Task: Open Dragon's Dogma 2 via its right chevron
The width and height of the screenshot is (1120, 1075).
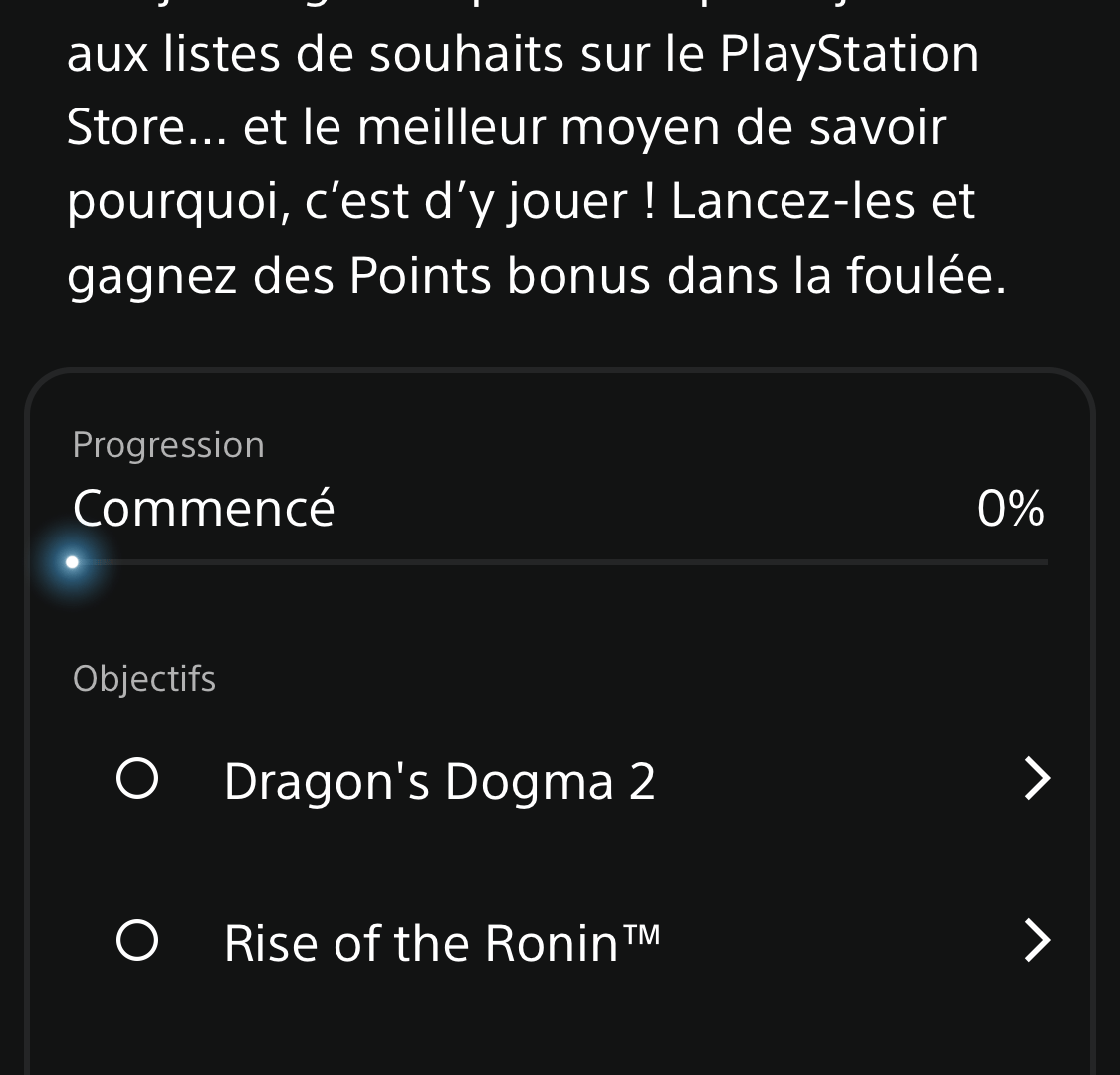Action: [x=1037, y=779]
